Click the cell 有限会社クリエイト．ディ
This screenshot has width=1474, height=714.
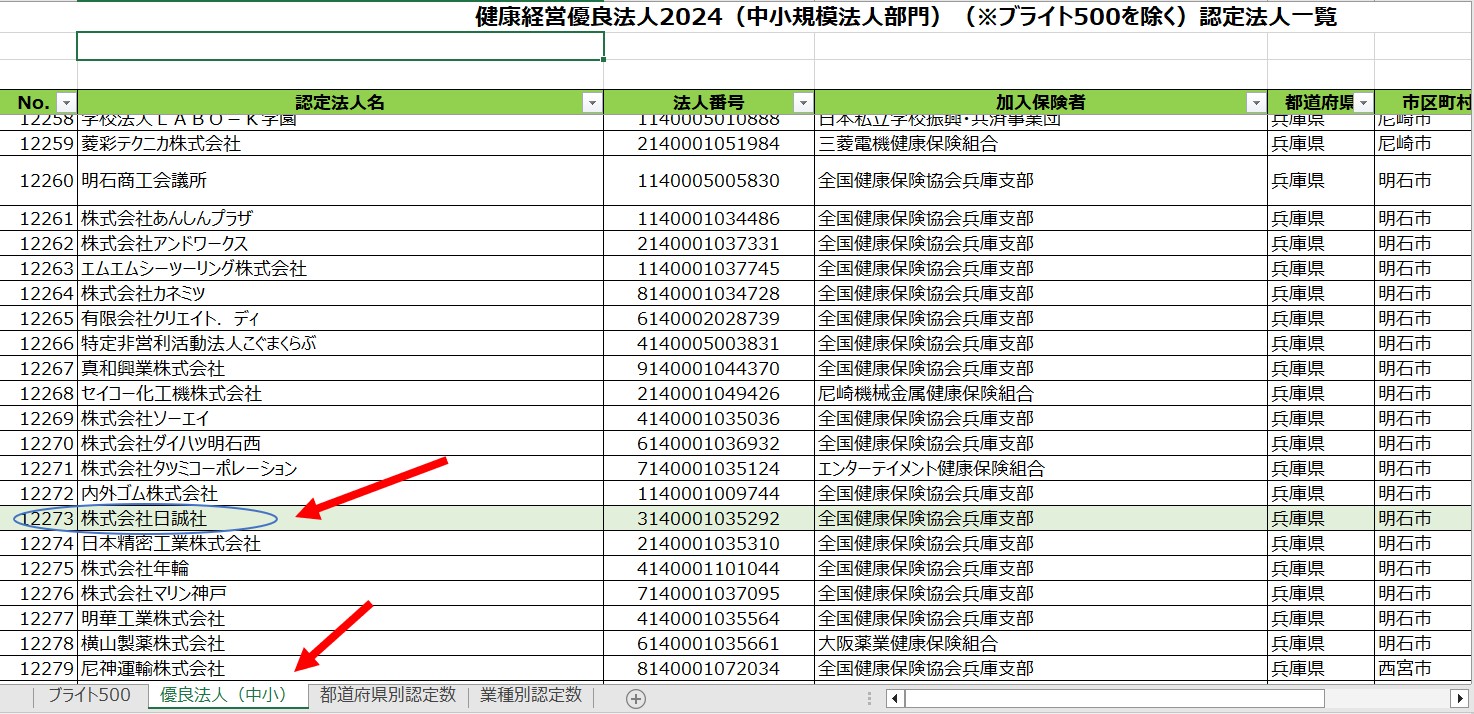click(341, 319)
